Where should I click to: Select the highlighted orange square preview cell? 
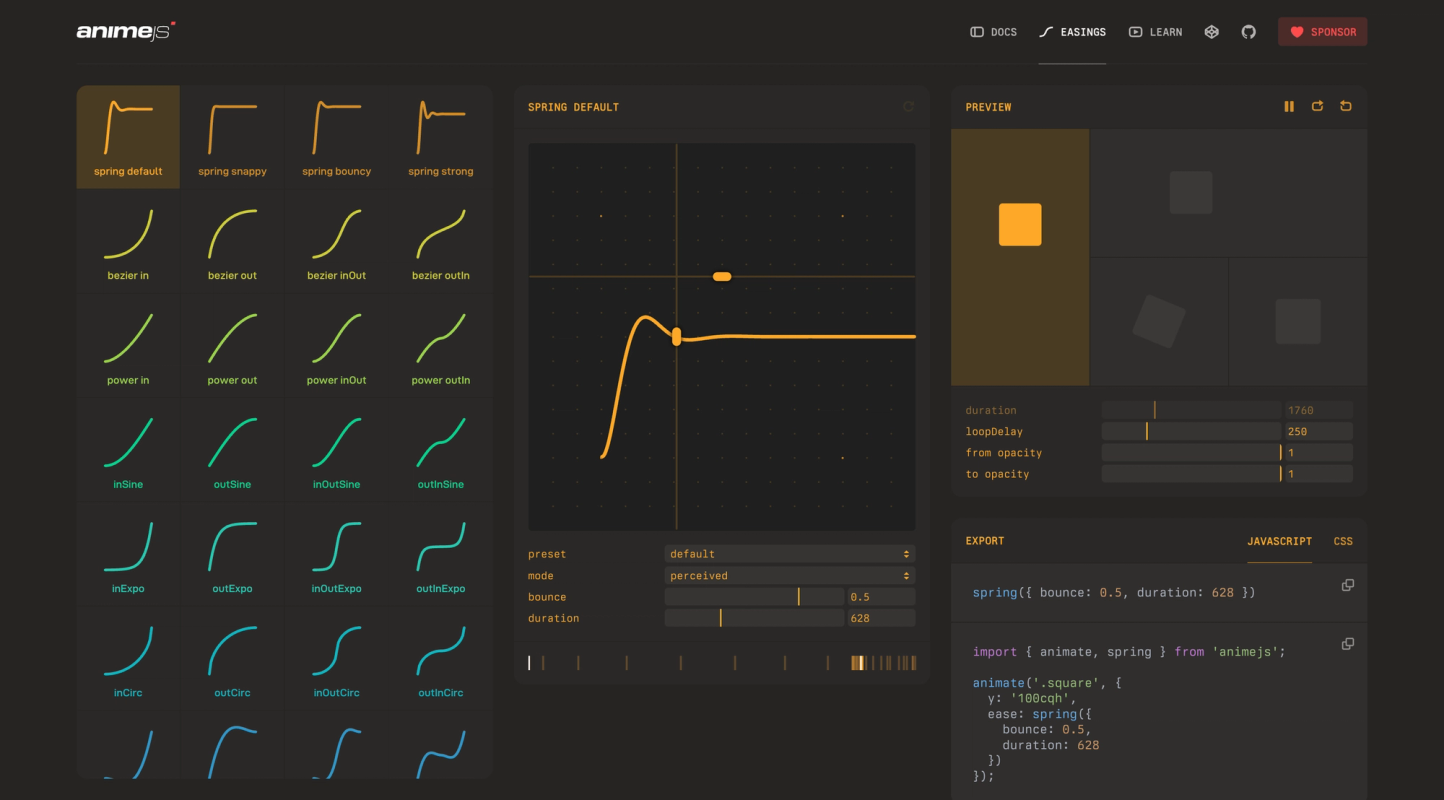click(x=1020, y=257)
